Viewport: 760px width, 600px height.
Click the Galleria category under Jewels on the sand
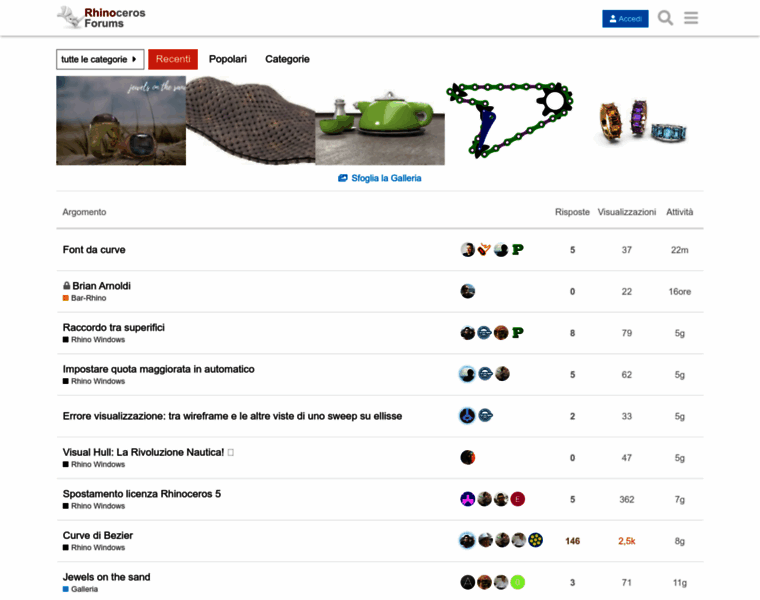[x=80, y=589]
